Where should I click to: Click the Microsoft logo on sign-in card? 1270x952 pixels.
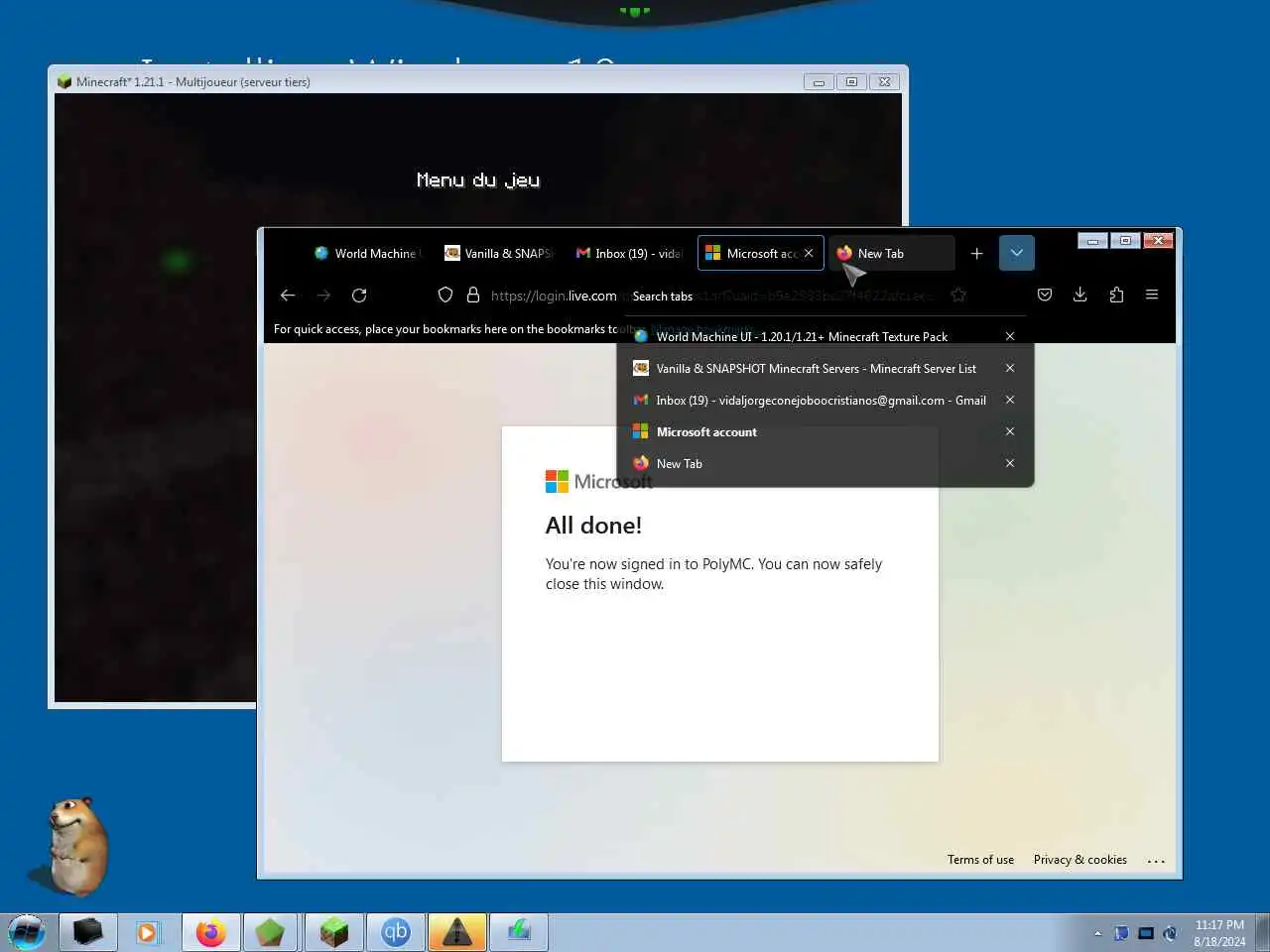pyautogui.click(x=599, y=481)
